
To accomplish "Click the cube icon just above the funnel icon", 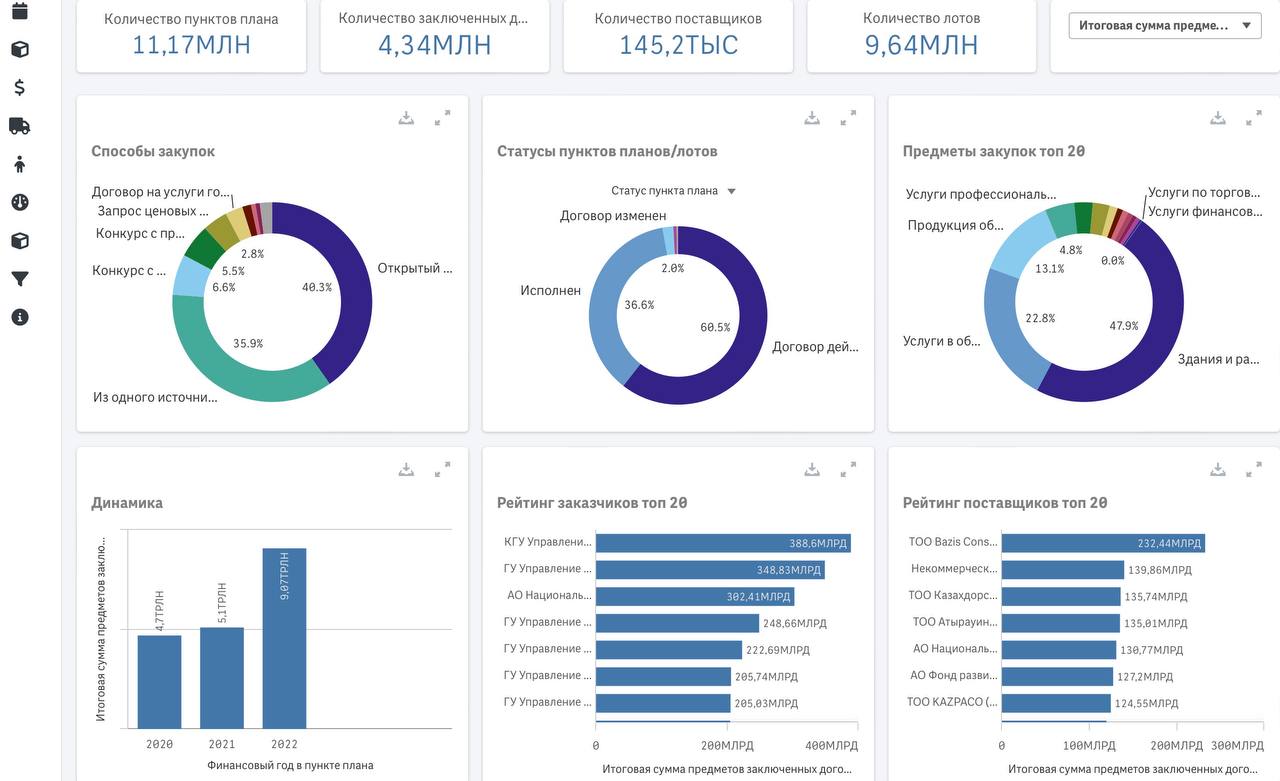I will [19, 241].
